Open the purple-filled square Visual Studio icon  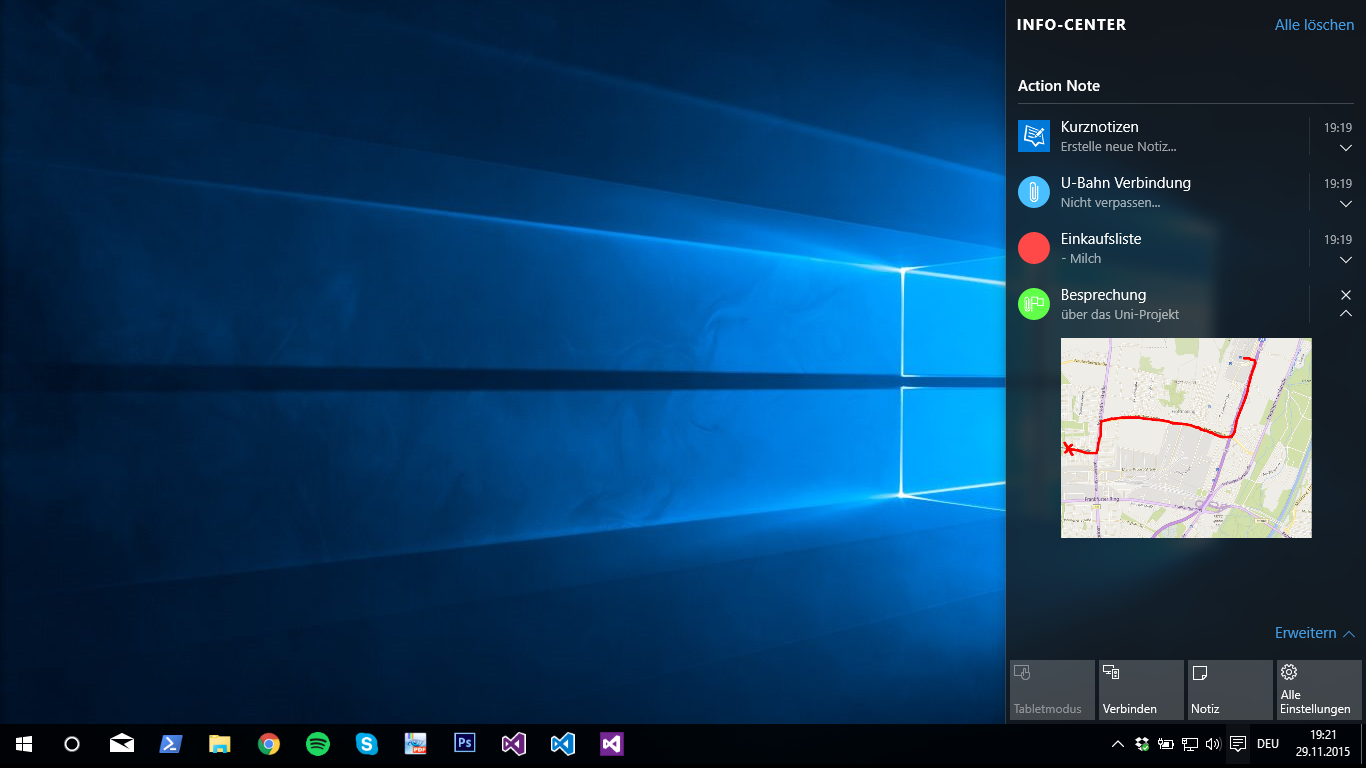point(612,744)
